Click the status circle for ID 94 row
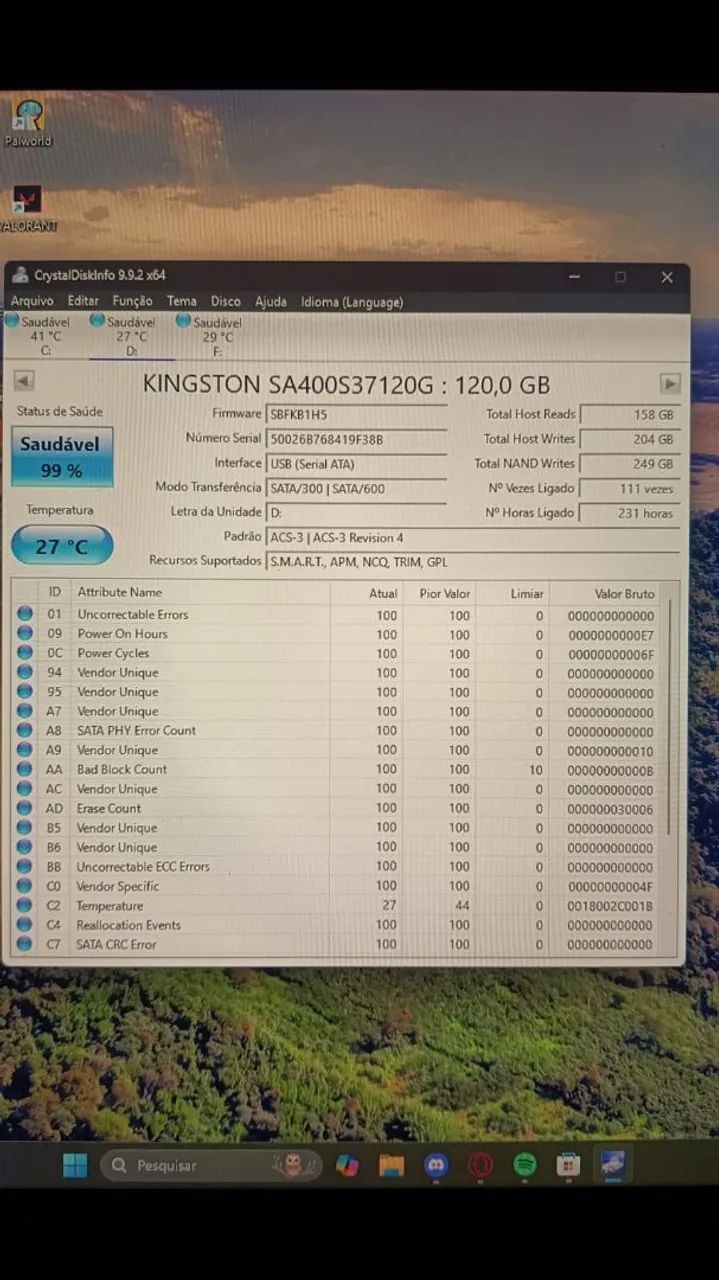This screenshot has width=719, height=1280. pyautogui.click(x=25, y=672)
